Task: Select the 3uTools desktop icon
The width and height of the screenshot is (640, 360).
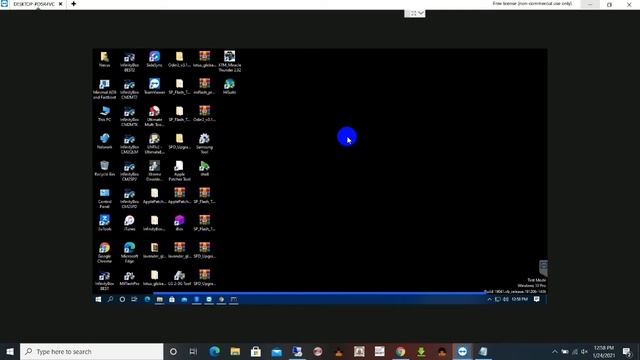Action: 104,223
